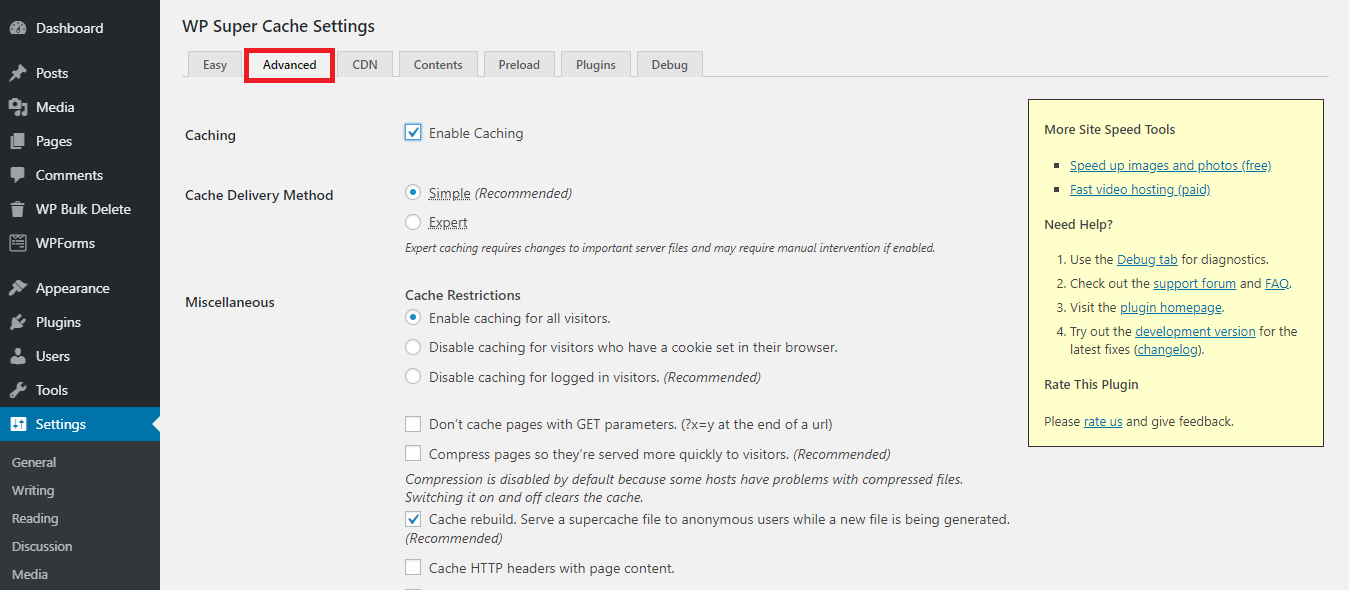The width and height of the screenshot is (1349, 590).
Task: Open Fast video hosting (paid) link
Action: [1140, 189]
